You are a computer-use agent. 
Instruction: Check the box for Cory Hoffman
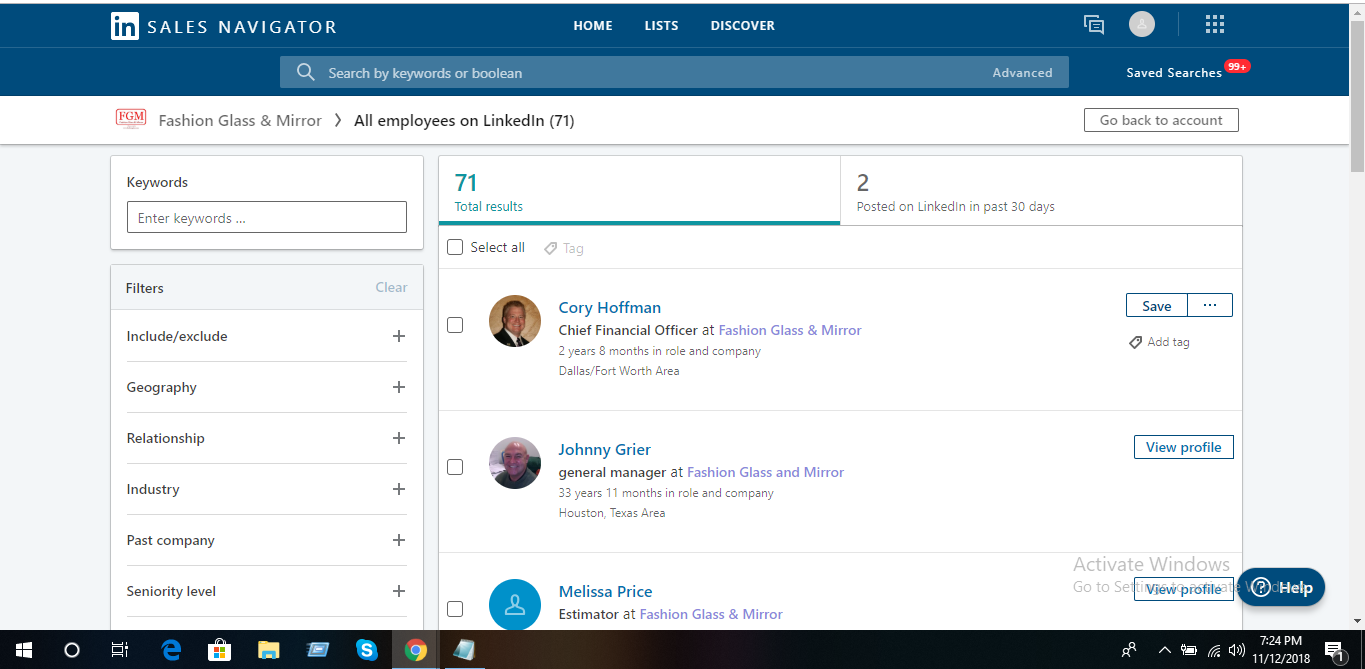pyautogui.click(x=455, y=325)
